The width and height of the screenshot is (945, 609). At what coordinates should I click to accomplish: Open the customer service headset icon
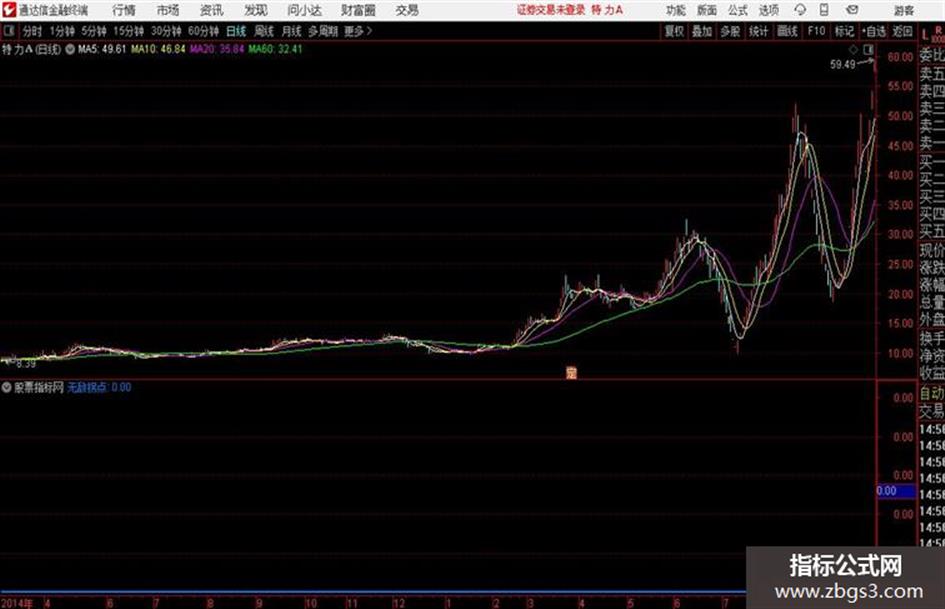click(800, 10)
